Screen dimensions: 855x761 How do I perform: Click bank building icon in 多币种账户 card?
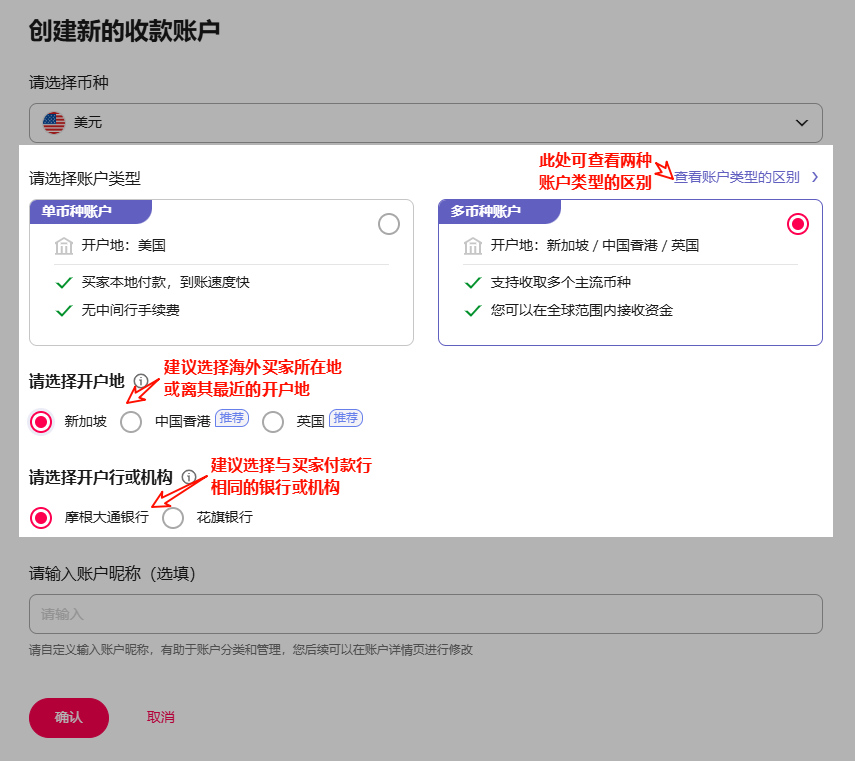(x=473, y=246)
